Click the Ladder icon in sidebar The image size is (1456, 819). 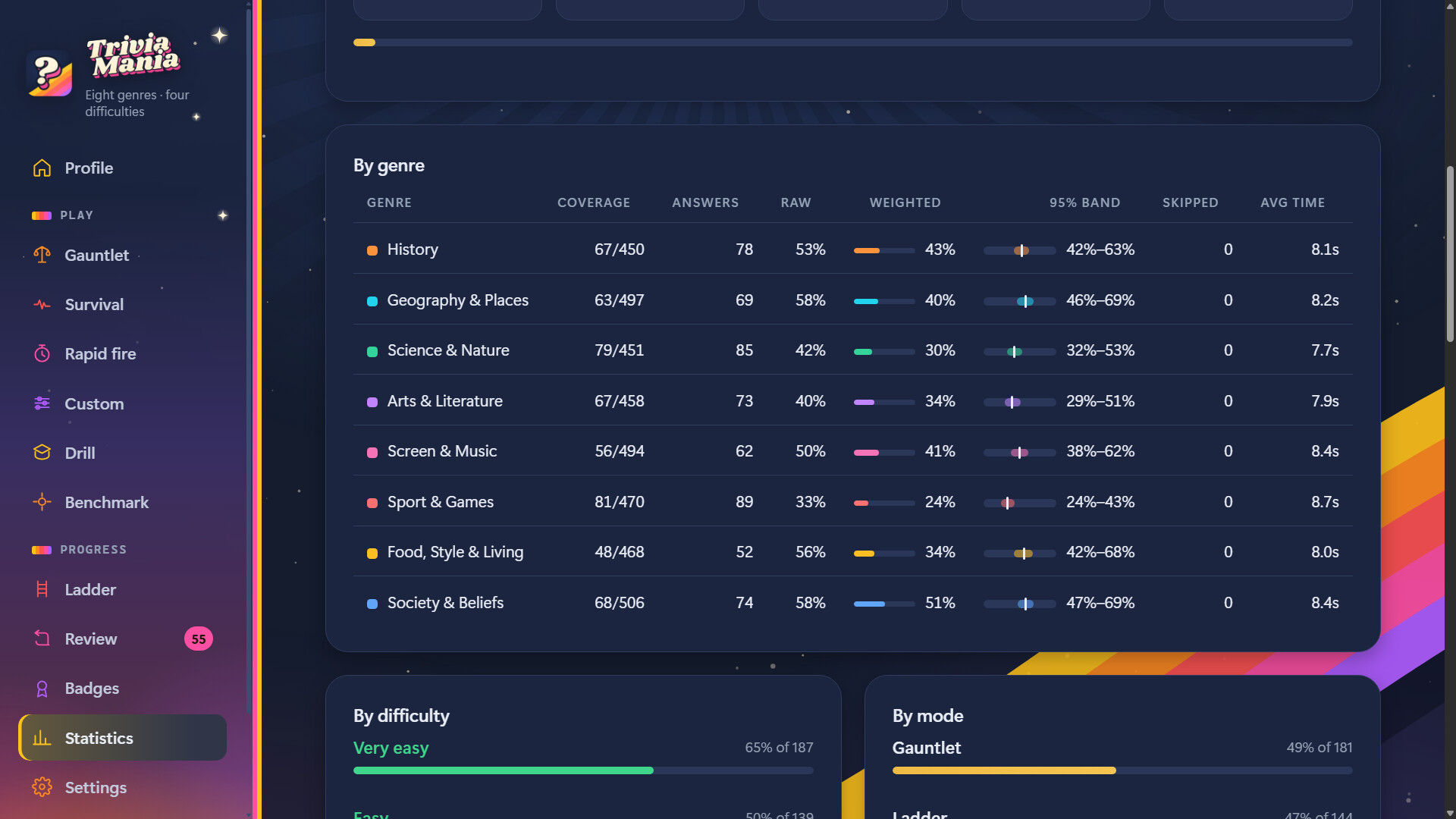pos(42,589)
